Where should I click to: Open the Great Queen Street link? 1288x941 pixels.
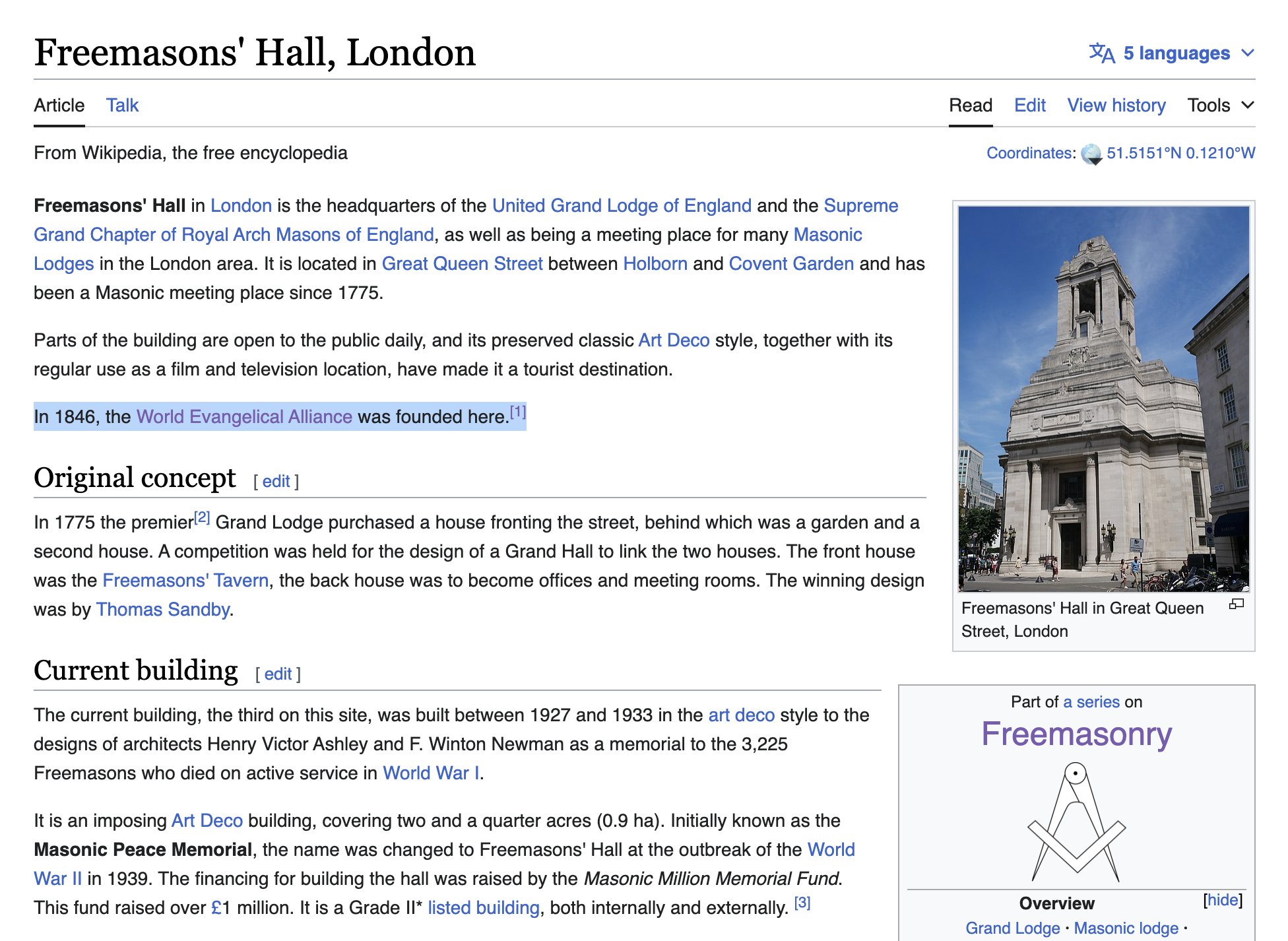pyautogui.click(x=462, y=263)
